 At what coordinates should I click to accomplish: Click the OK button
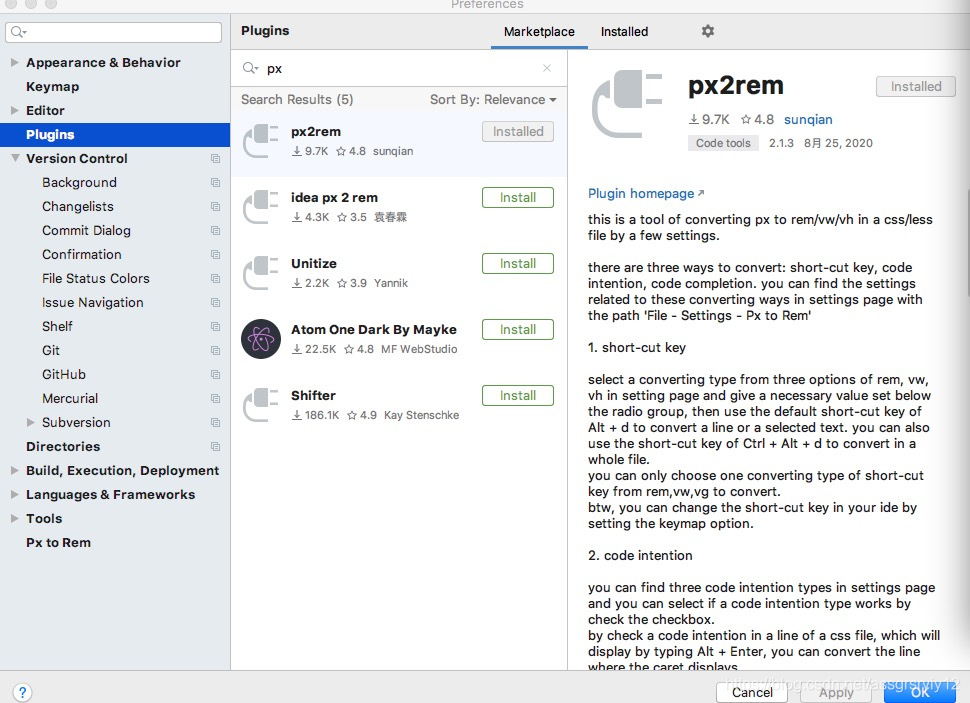coord(920,692)
